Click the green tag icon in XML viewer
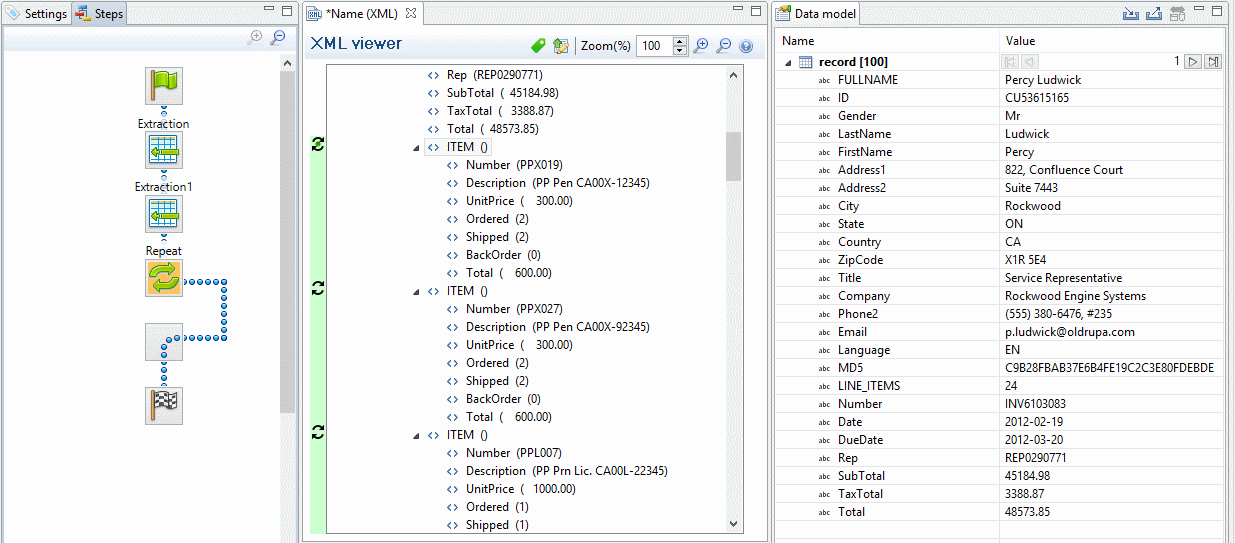The image size is (1235, 543). pyautogui.click(x=538, y=46)
